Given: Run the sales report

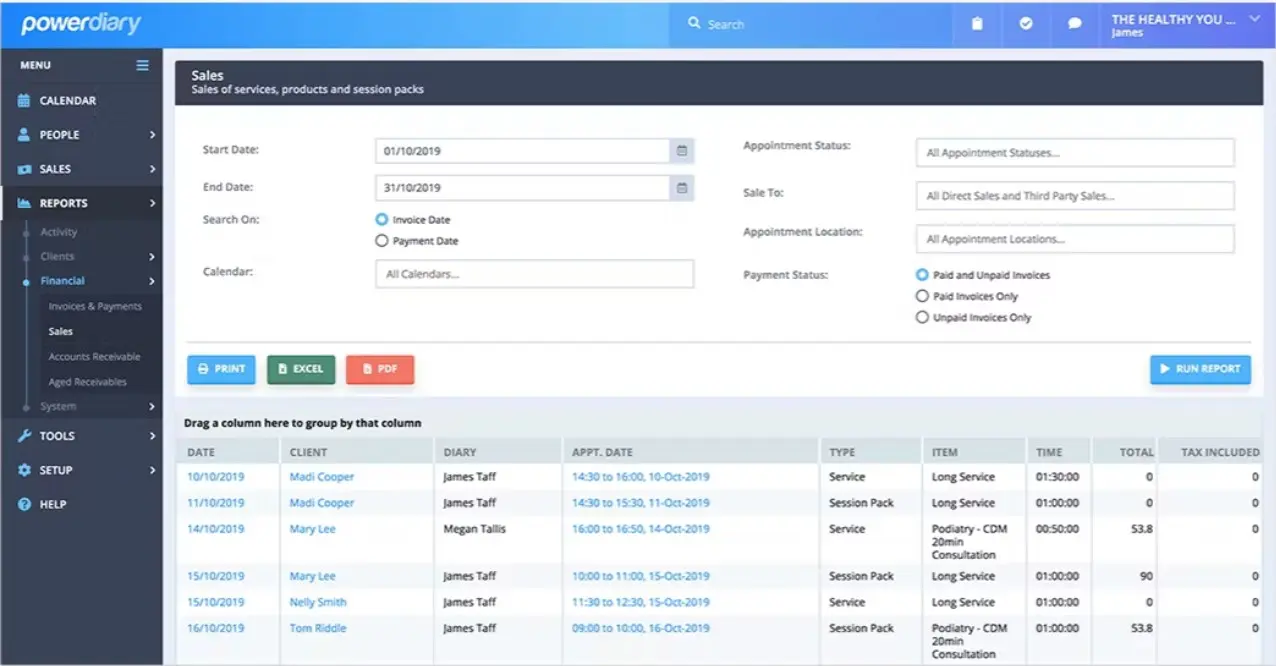Looking at the screenshot, I should 1200,369.
